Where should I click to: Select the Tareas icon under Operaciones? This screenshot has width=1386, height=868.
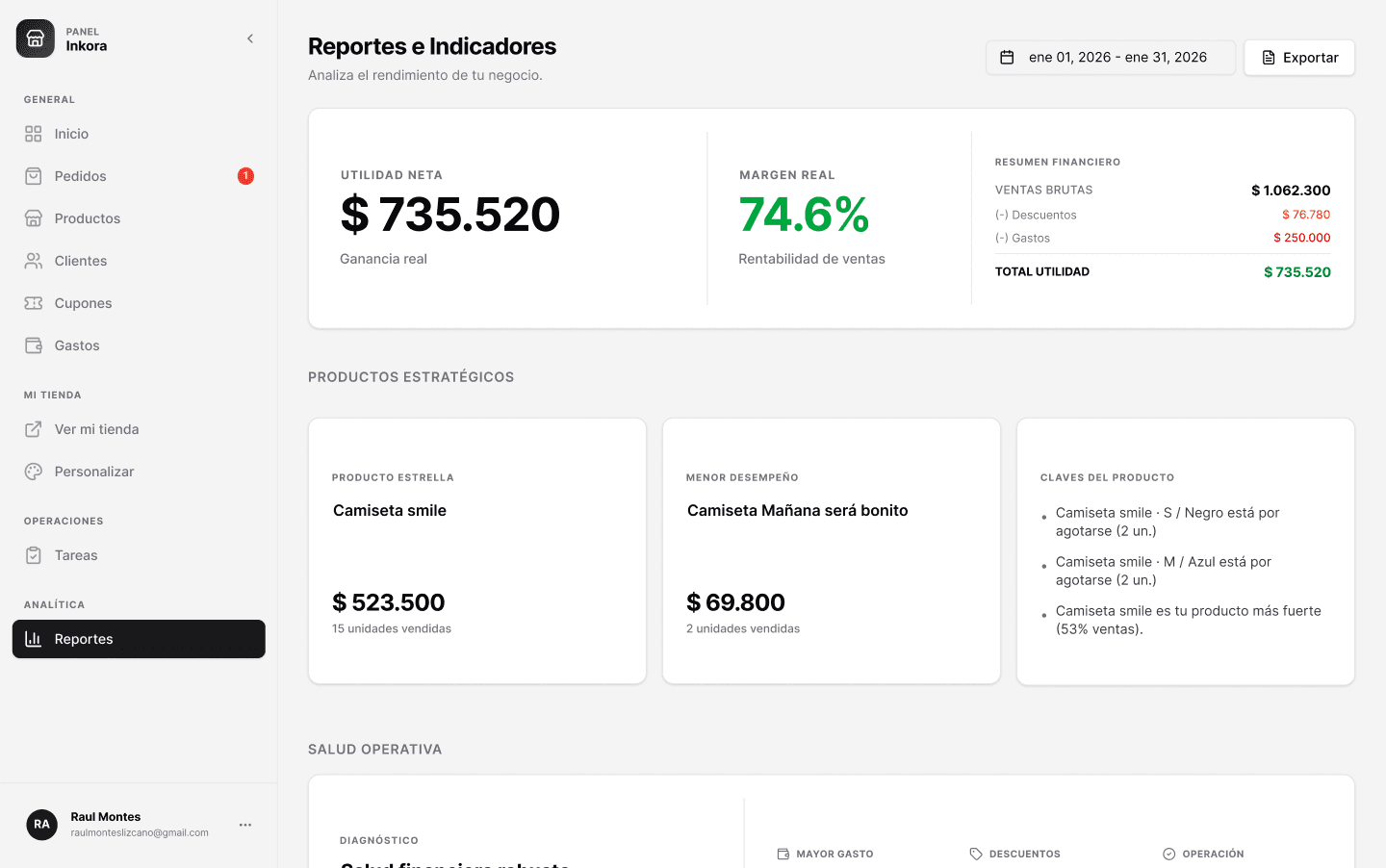click(x=33, y=555)
